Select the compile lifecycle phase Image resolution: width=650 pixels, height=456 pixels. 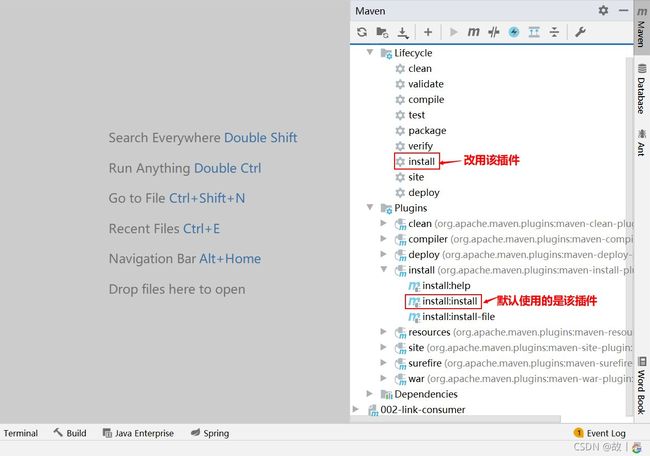[426, 99]
